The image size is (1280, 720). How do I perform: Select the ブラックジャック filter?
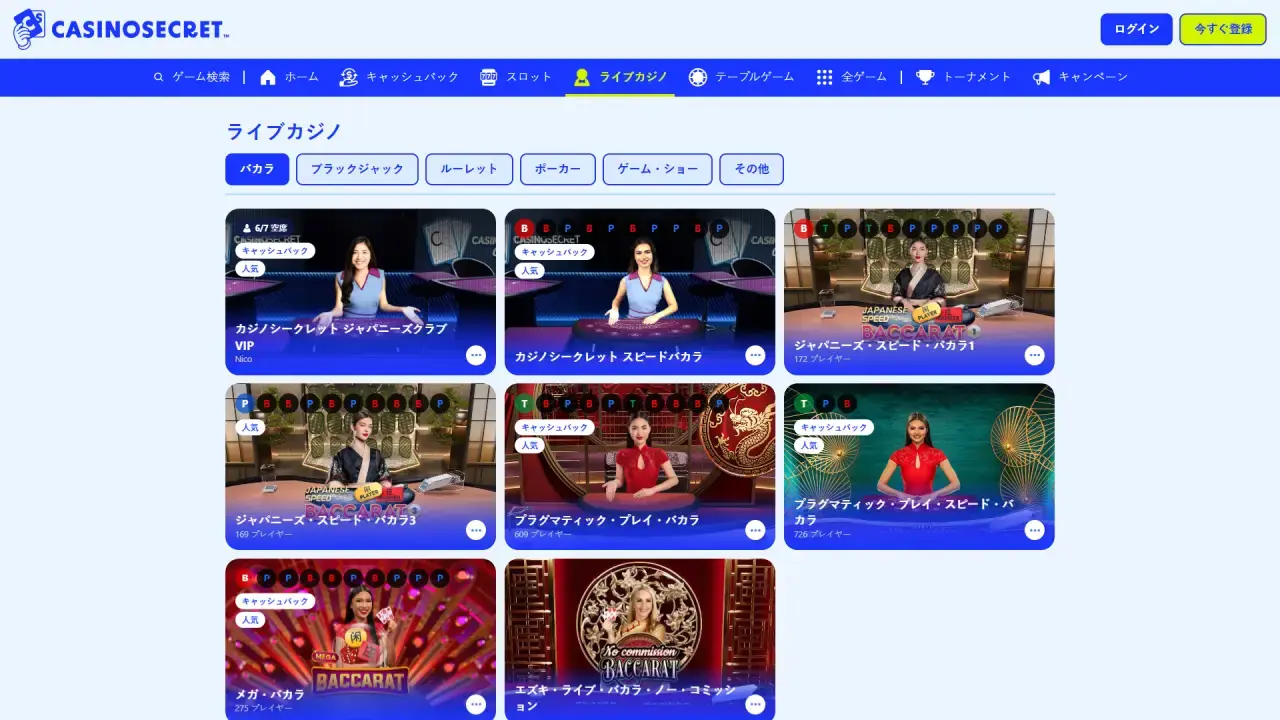357,169
